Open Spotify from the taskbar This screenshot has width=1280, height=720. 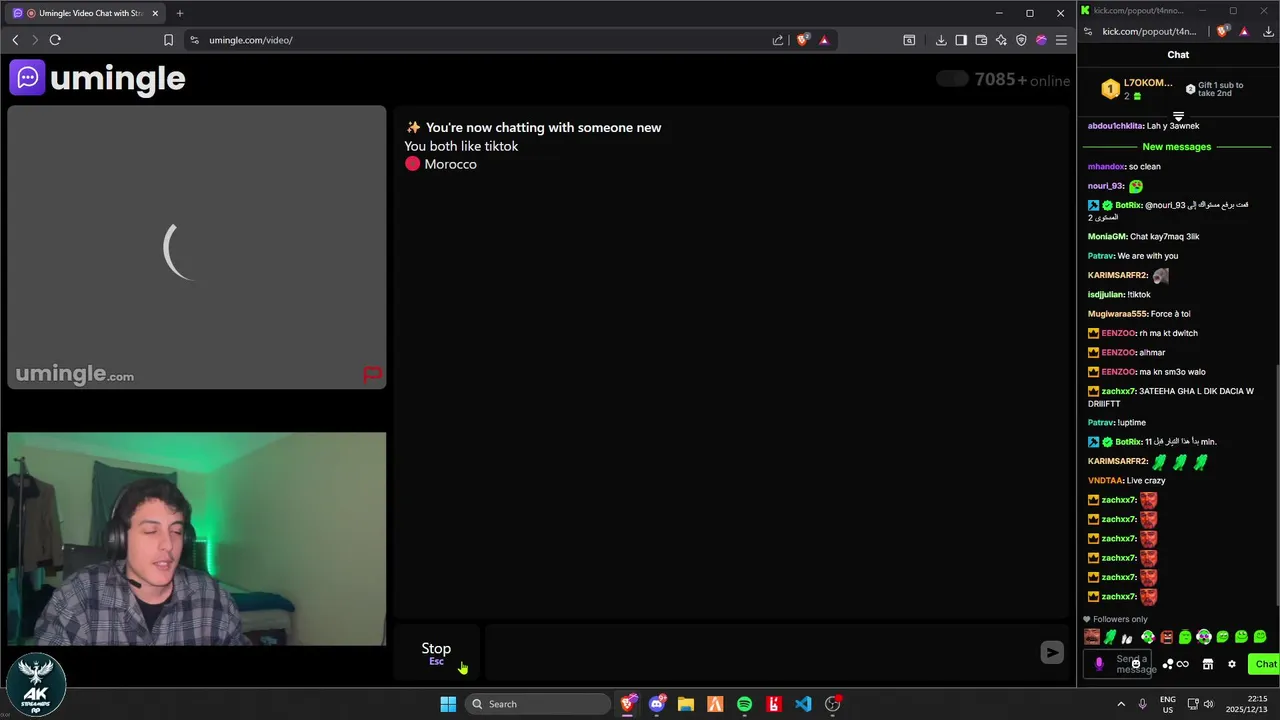click(744, 704)
